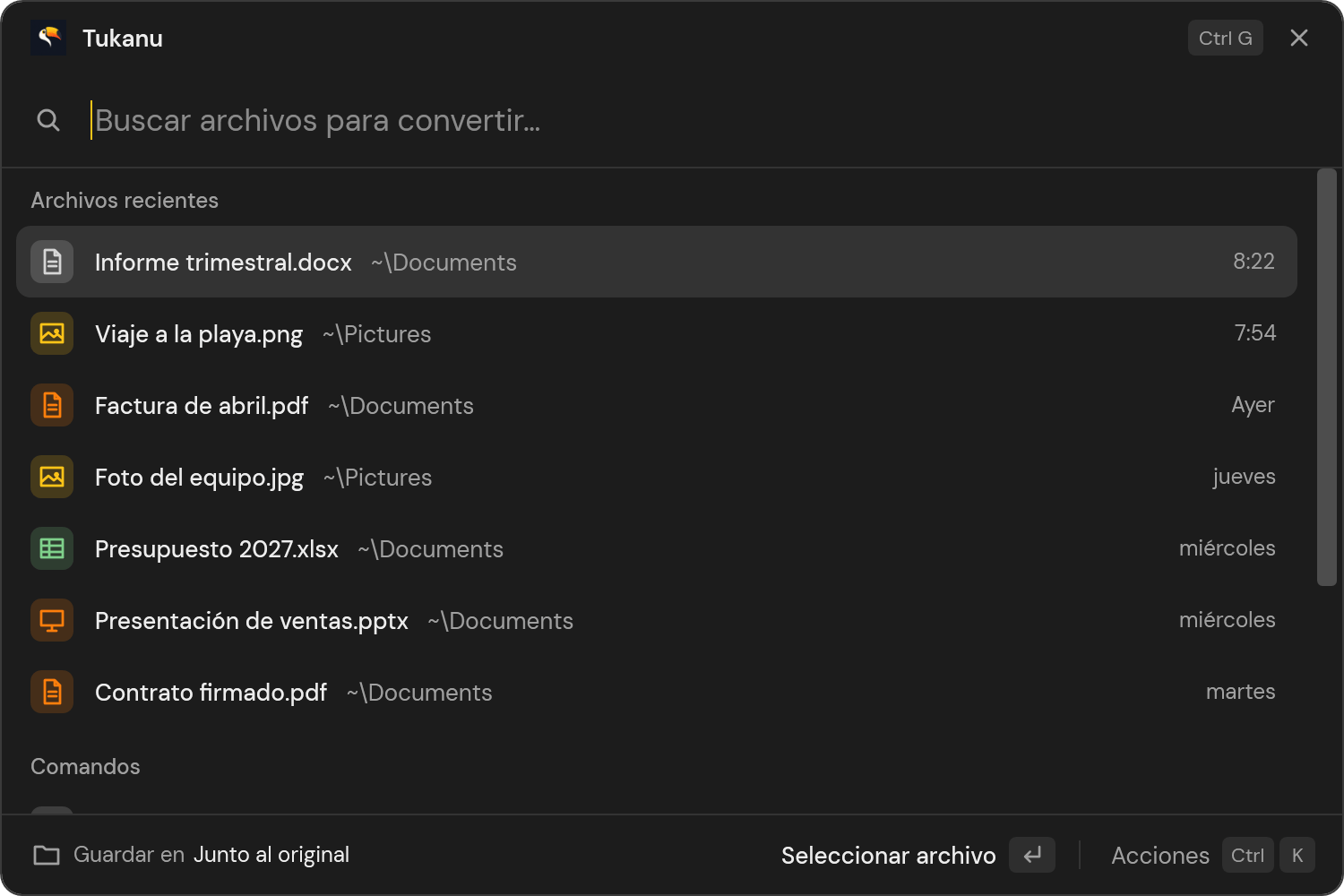
Task: Click the spreadsheet icon for Presupuesto 2027.xlsx
Action: pyautogui.click(x=52, y=548)
